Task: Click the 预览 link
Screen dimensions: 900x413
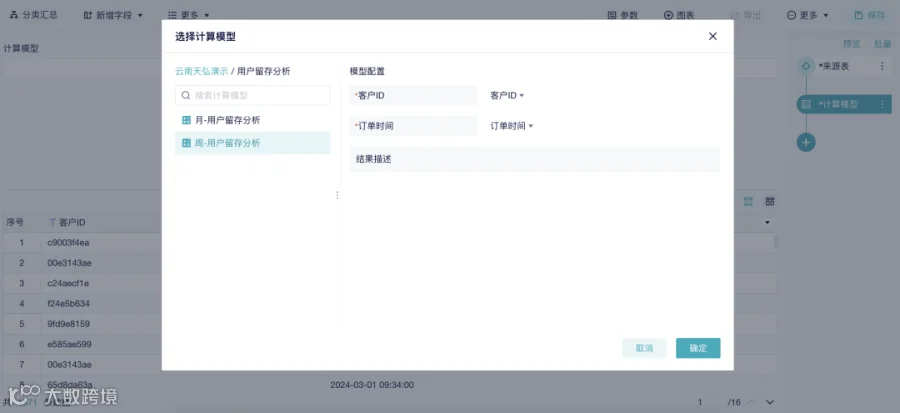Action: pyautogui.click(x=852, y=44)
